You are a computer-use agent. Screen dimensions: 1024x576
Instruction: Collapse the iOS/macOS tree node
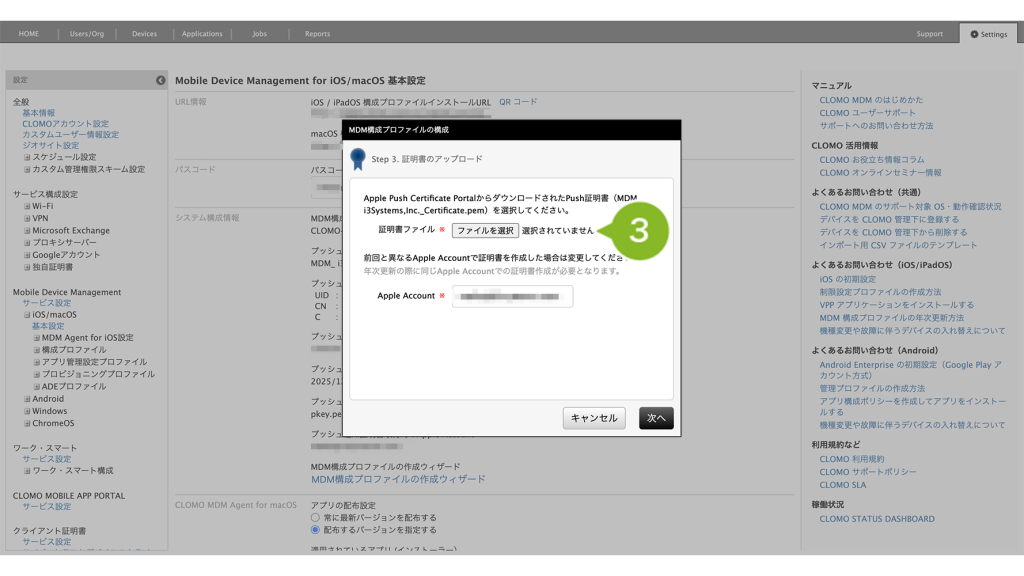(x=27, y=314)
